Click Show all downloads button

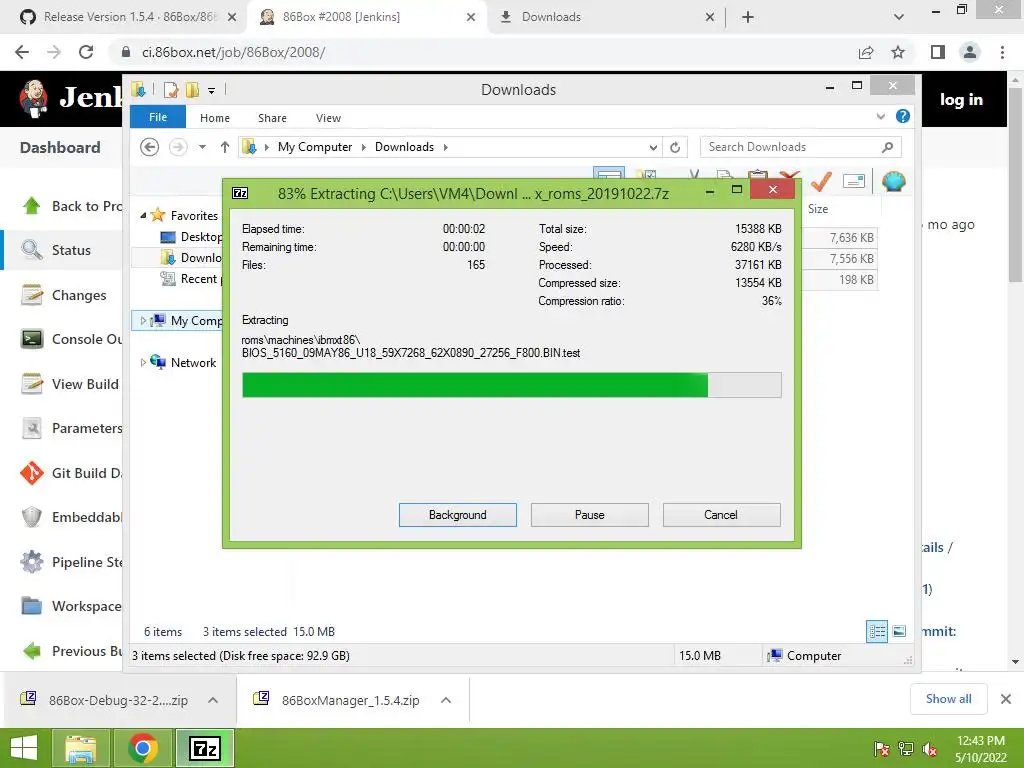pos(948,699)
